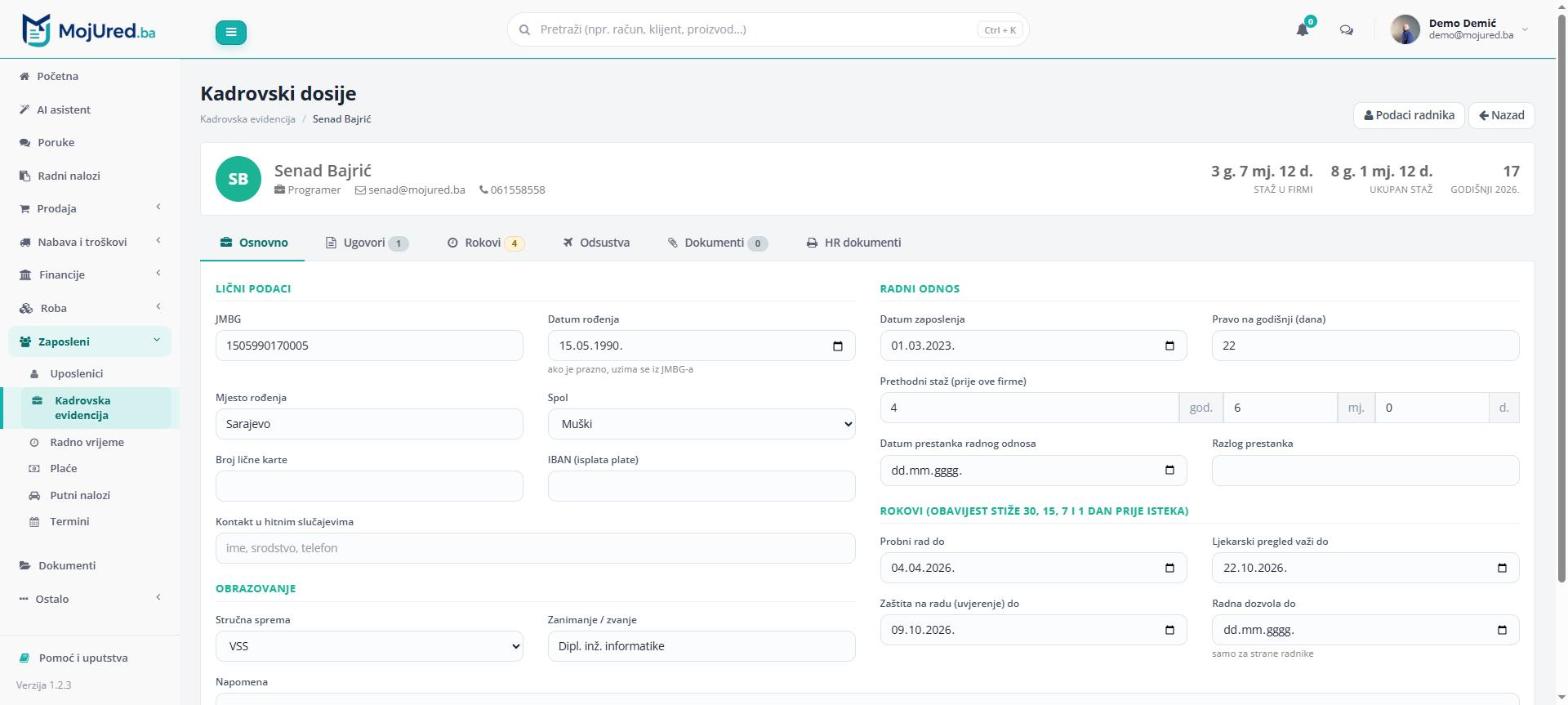Open the Stručna sprema dropdown
This screenshot has width=1568, height=705.
click(369, 646)
